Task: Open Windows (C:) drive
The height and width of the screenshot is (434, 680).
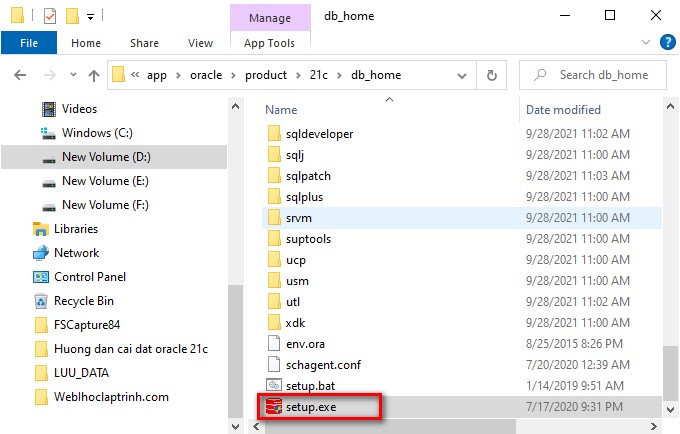Action: (x=97, y=133)
